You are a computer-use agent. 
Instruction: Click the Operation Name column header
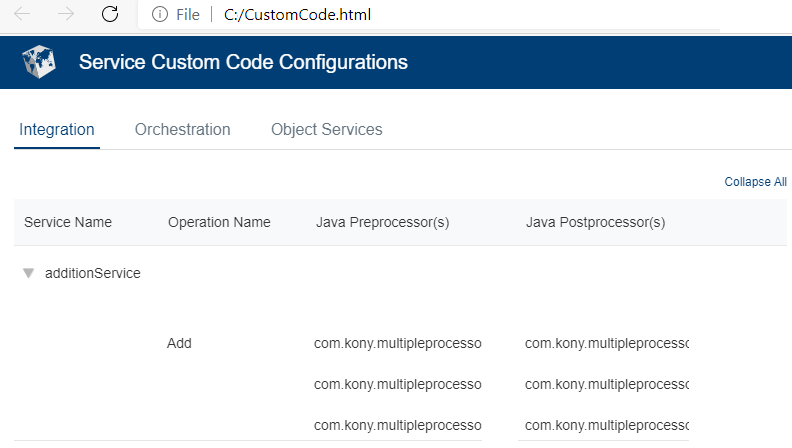point(219,222)
